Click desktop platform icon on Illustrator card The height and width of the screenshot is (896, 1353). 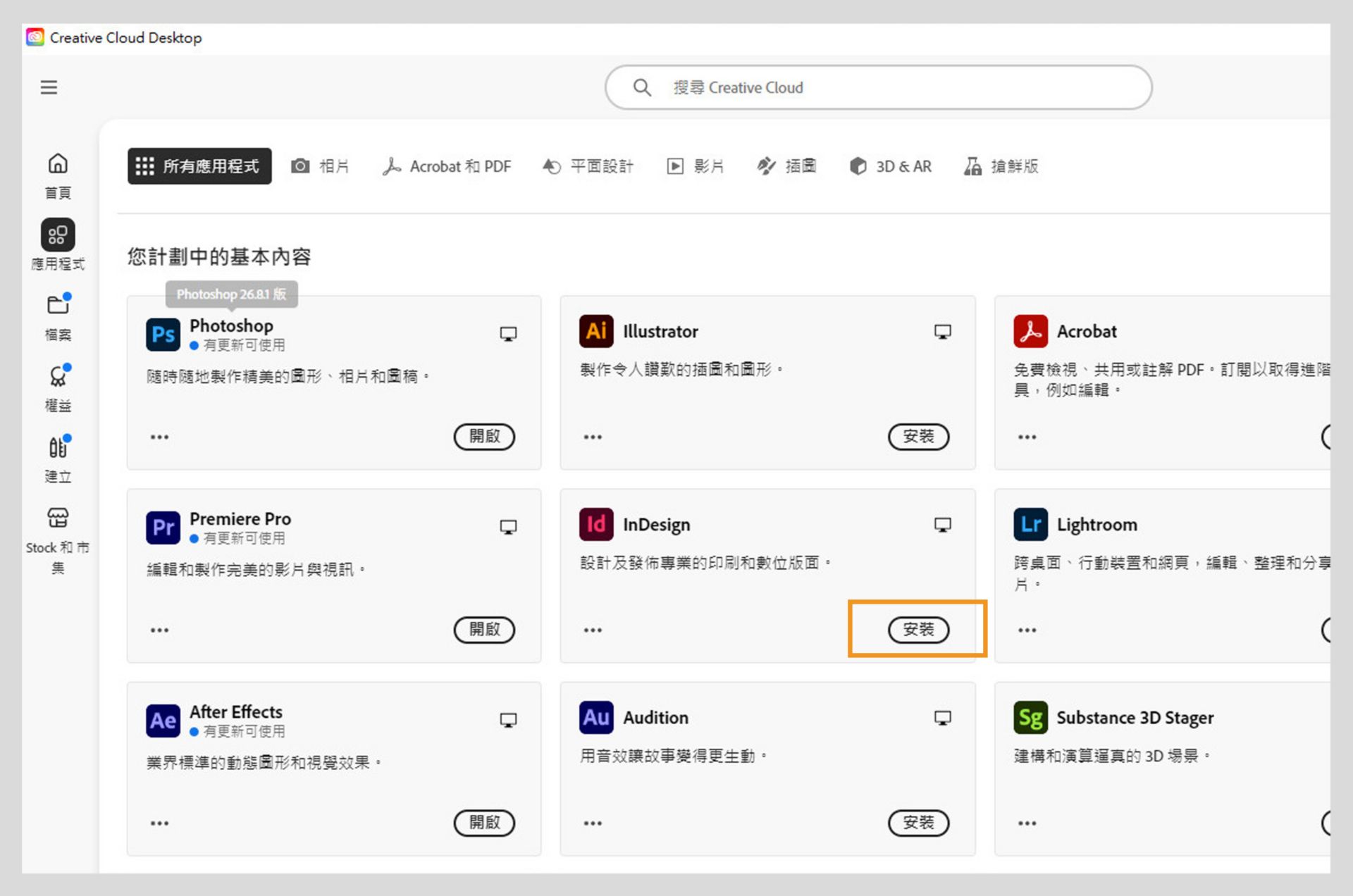(942, 332)
